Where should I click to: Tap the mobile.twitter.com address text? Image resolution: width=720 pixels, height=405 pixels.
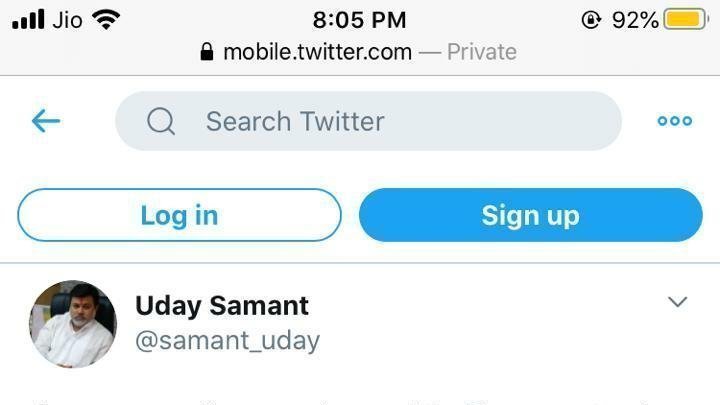point(317,52)
